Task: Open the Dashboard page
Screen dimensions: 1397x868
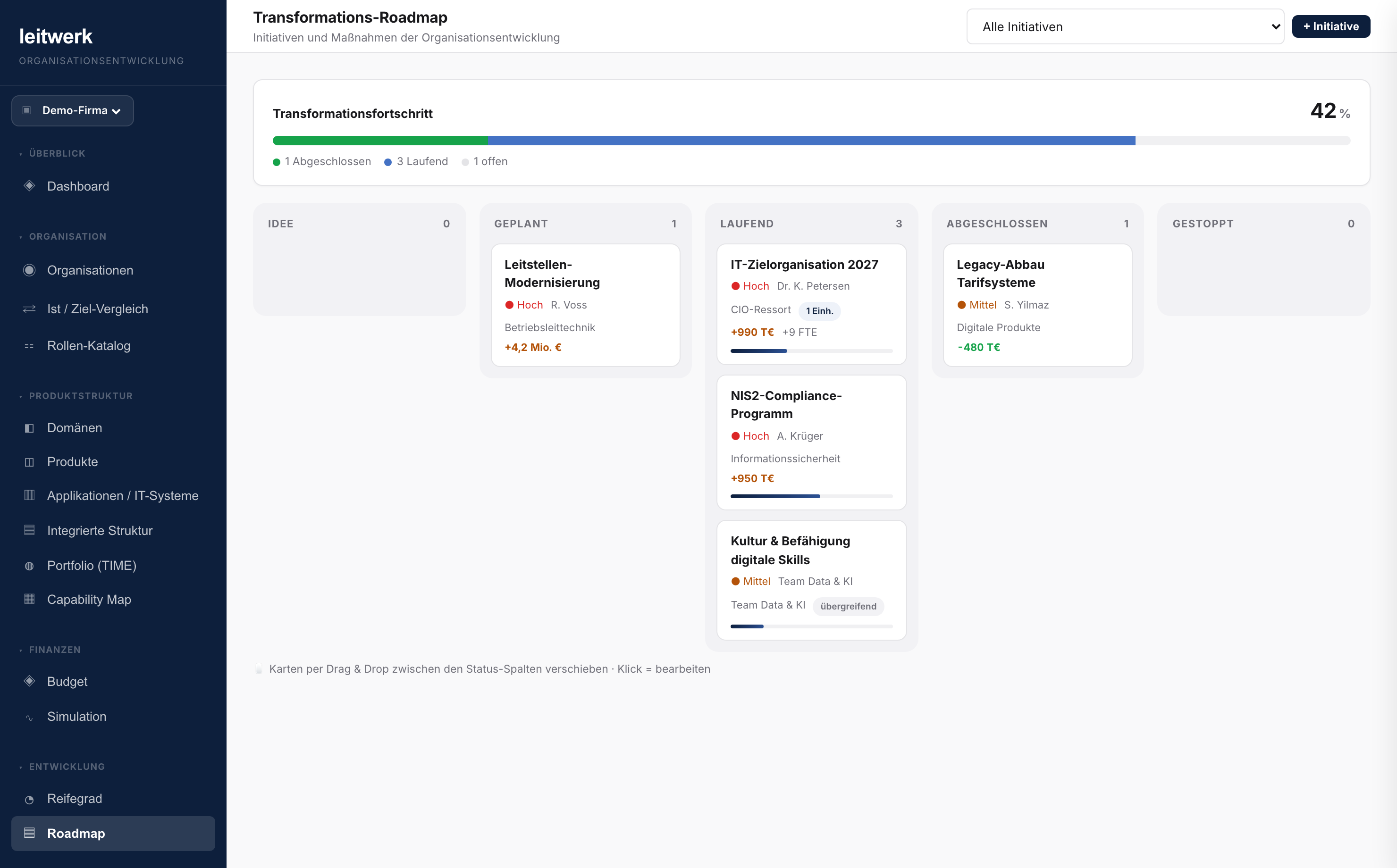Action: 113,186
